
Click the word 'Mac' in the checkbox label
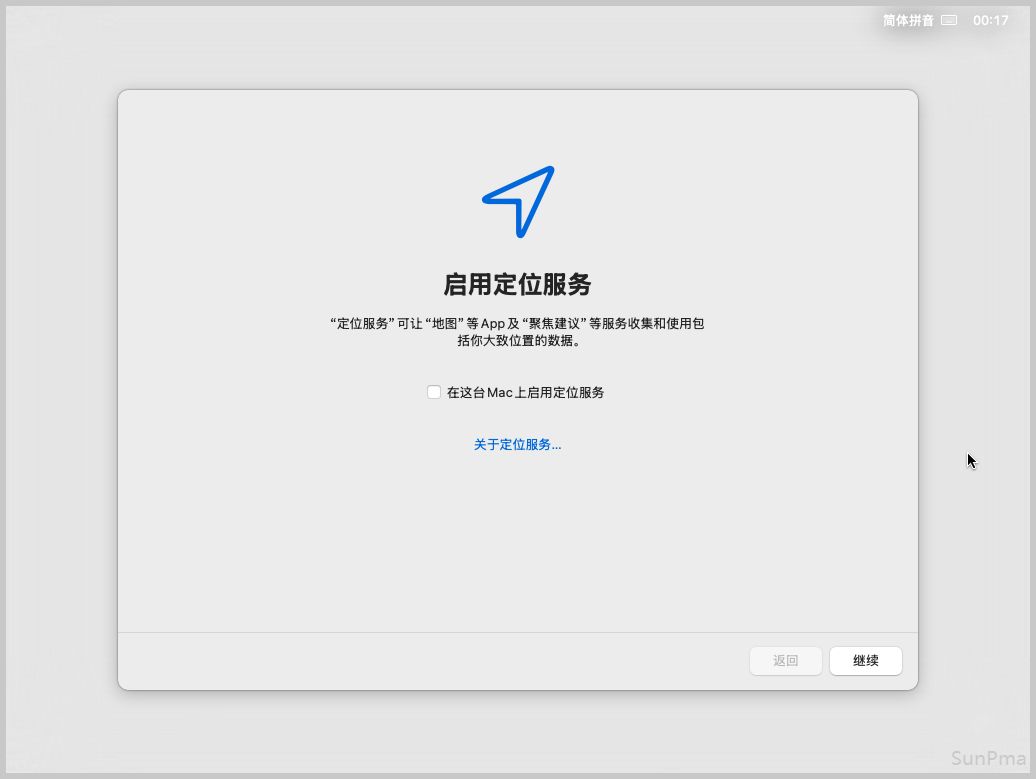[x=499, y=393]
